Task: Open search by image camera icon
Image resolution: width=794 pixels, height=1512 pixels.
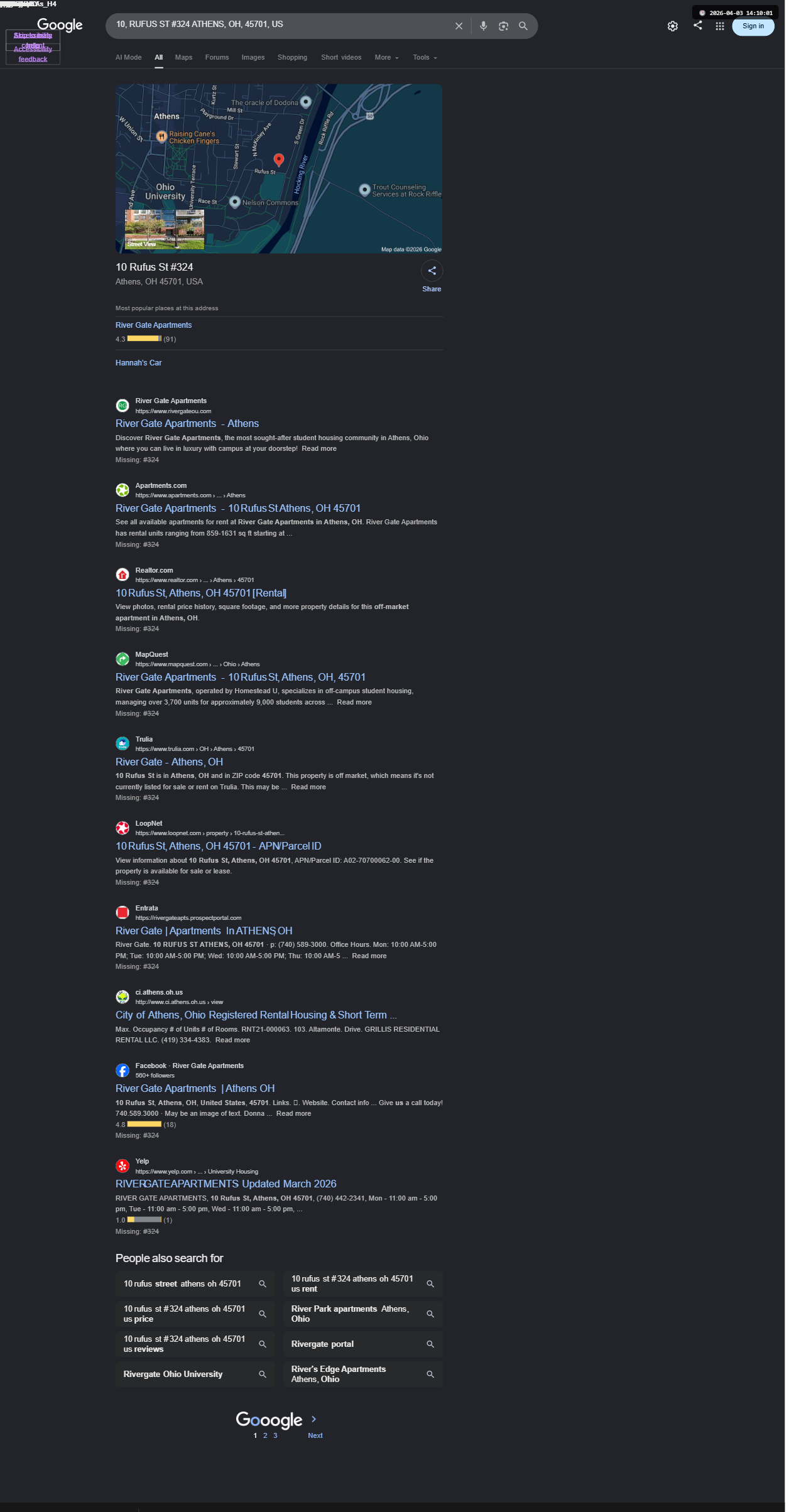Action: click(503, 26)
